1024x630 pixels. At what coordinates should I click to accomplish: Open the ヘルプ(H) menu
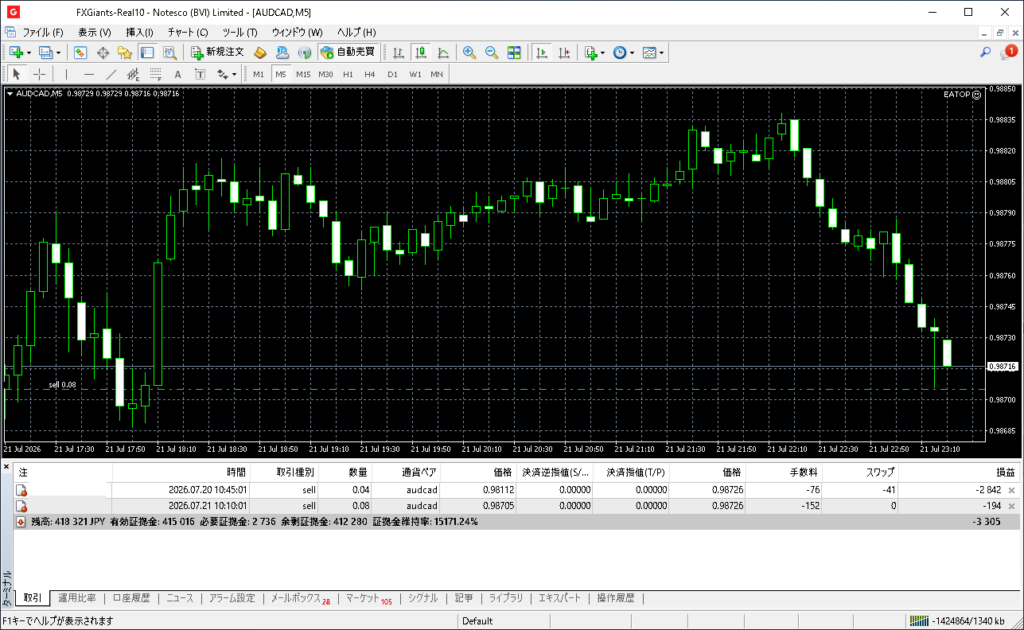356,32
